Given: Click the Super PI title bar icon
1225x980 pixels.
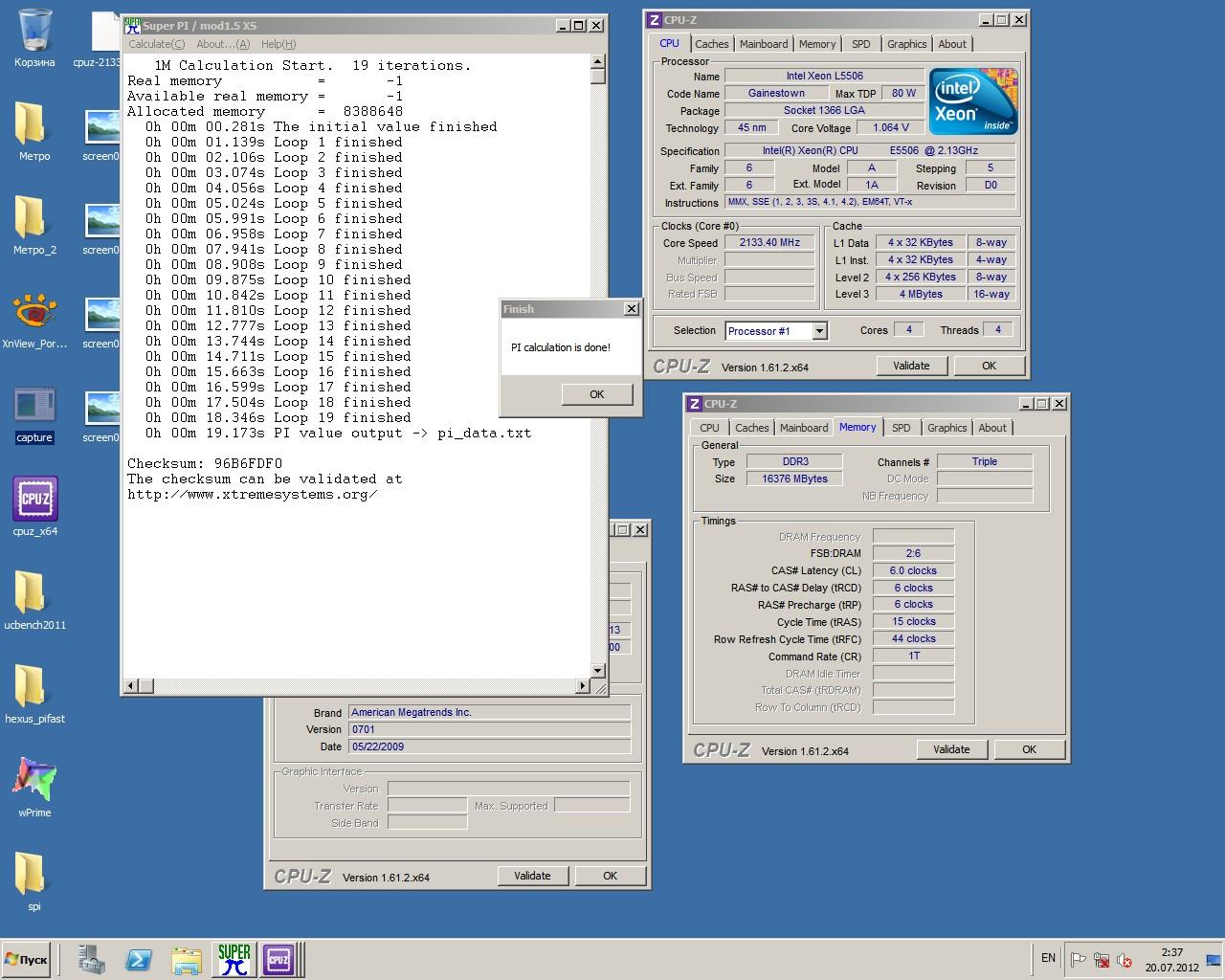Looking at the screenshot, I should pyautogui.click(x=132, y=25).
